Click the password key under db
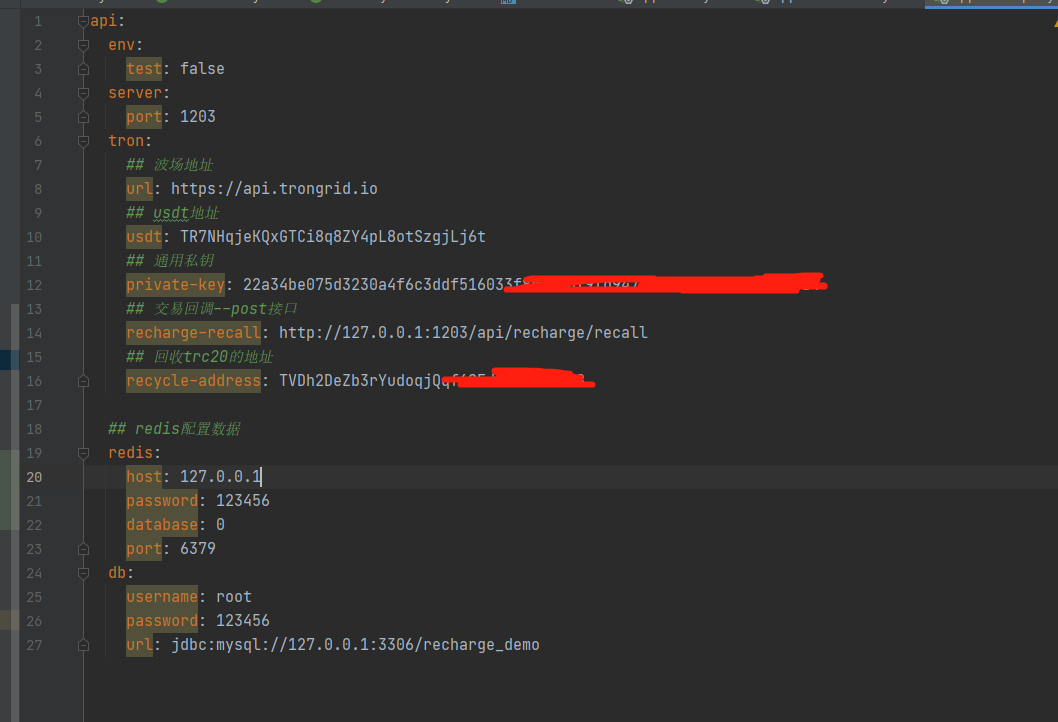1058x722 pixels. click(162, 621)
